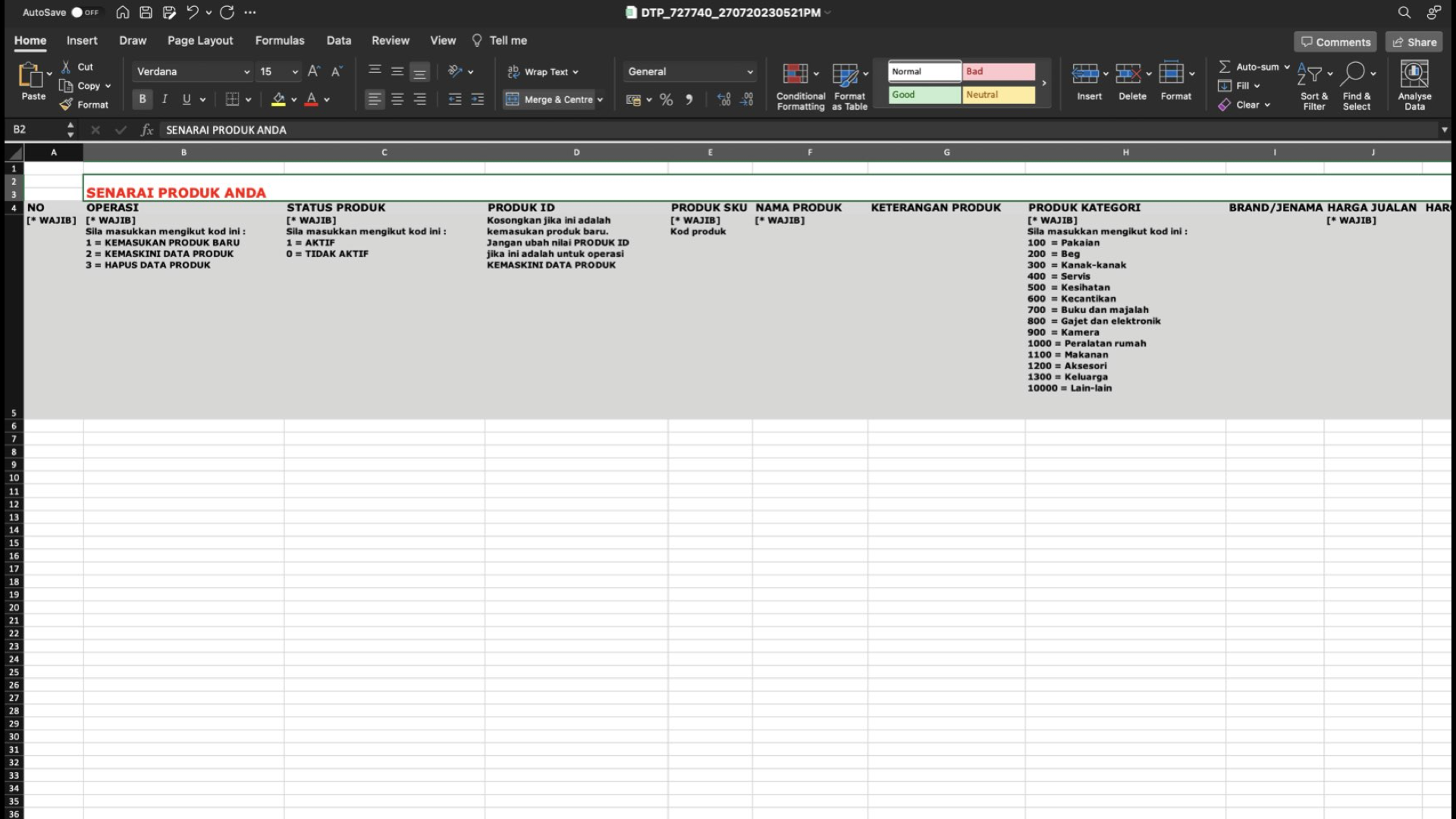Screen dimensions: 1456x819
Task: Open the Insert ribbon tab
Action: point(82,40)
